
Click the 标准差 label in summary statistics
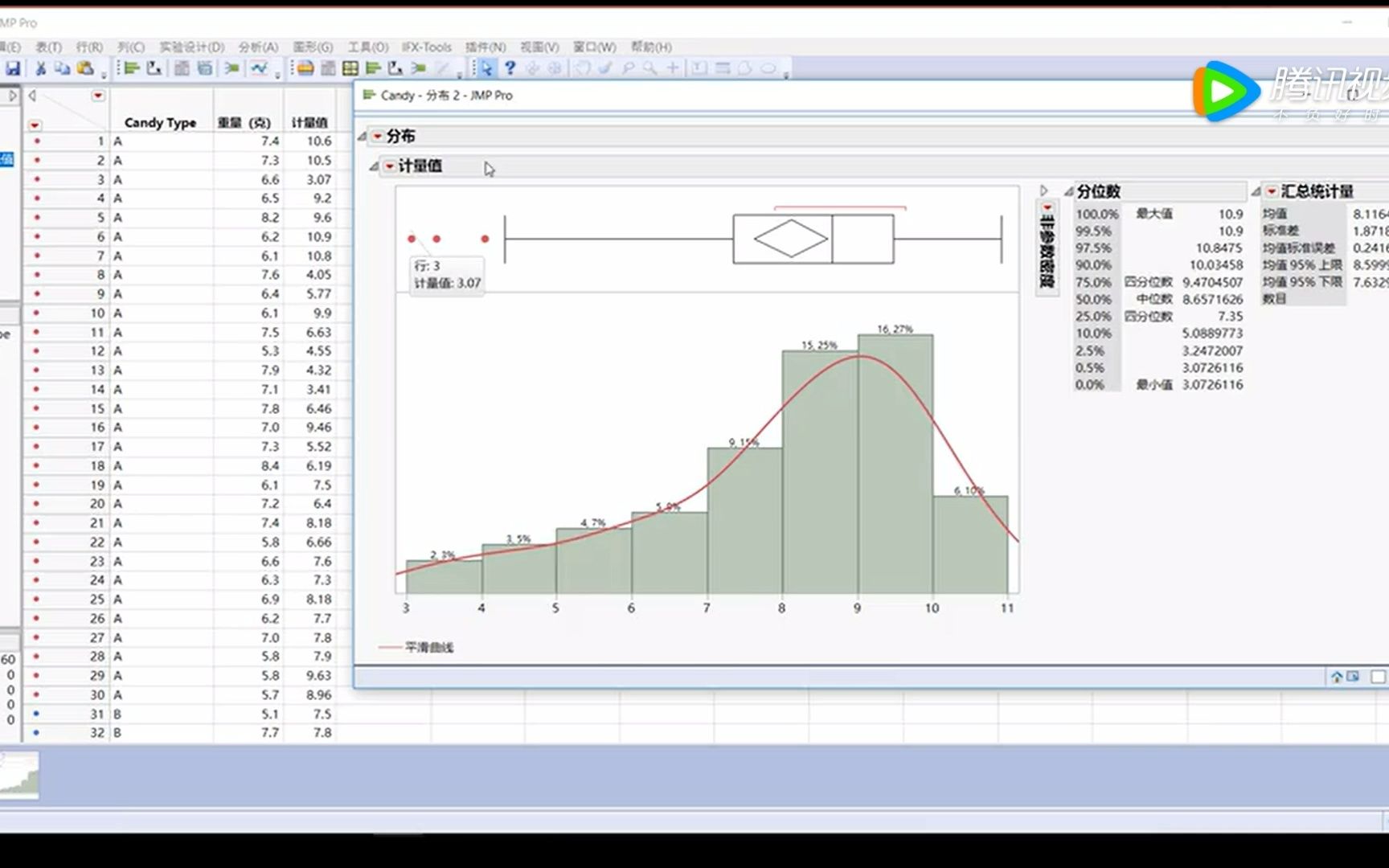pos(1280,231)
